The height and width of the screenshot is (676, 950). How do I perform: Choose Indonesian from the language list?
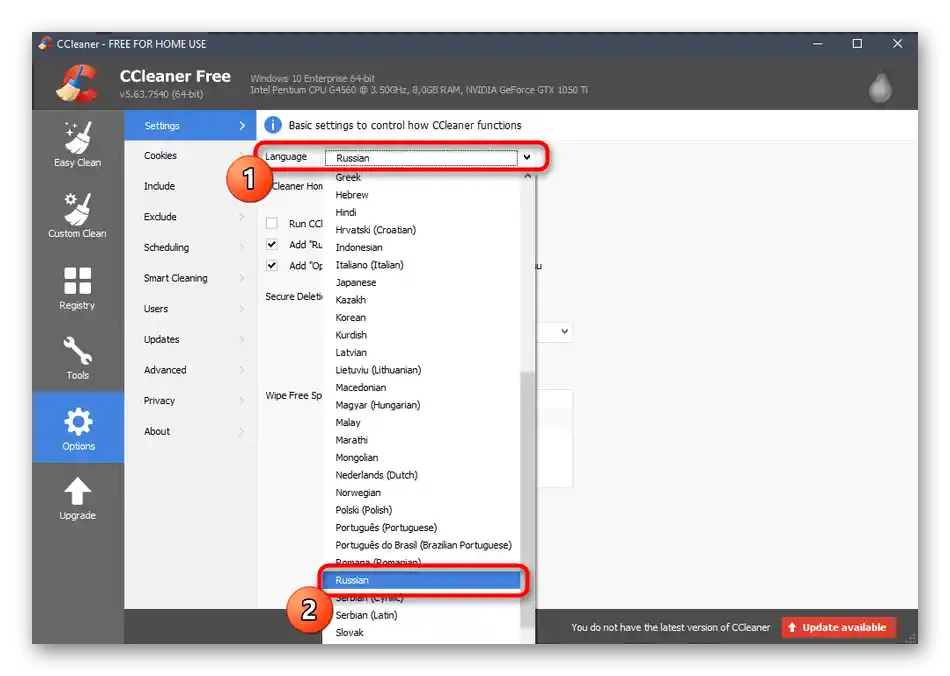(x=421, y=248)
